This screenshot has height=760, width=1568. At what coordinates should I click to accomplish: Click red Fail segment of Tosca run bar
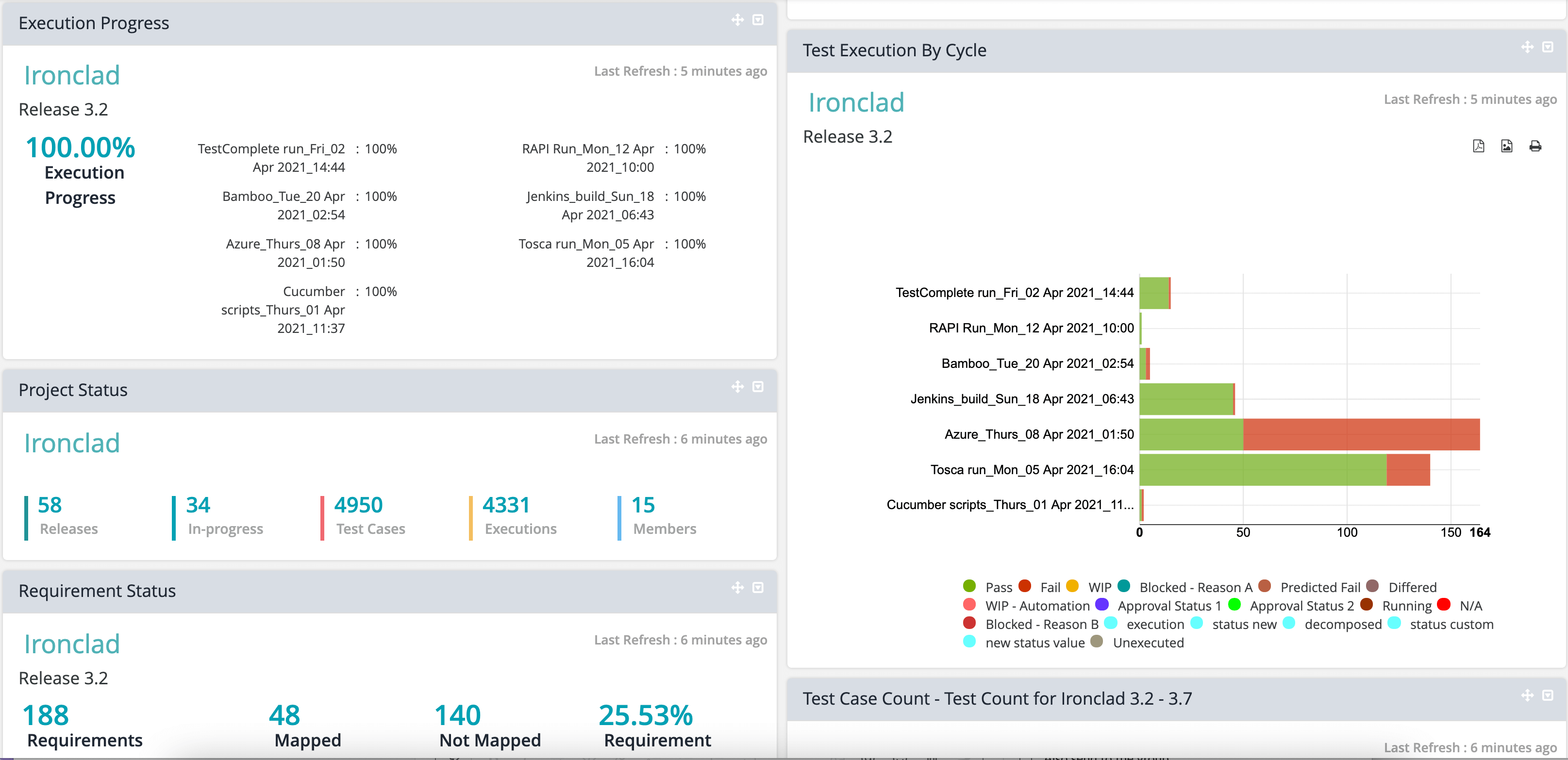pos(1408,470)
